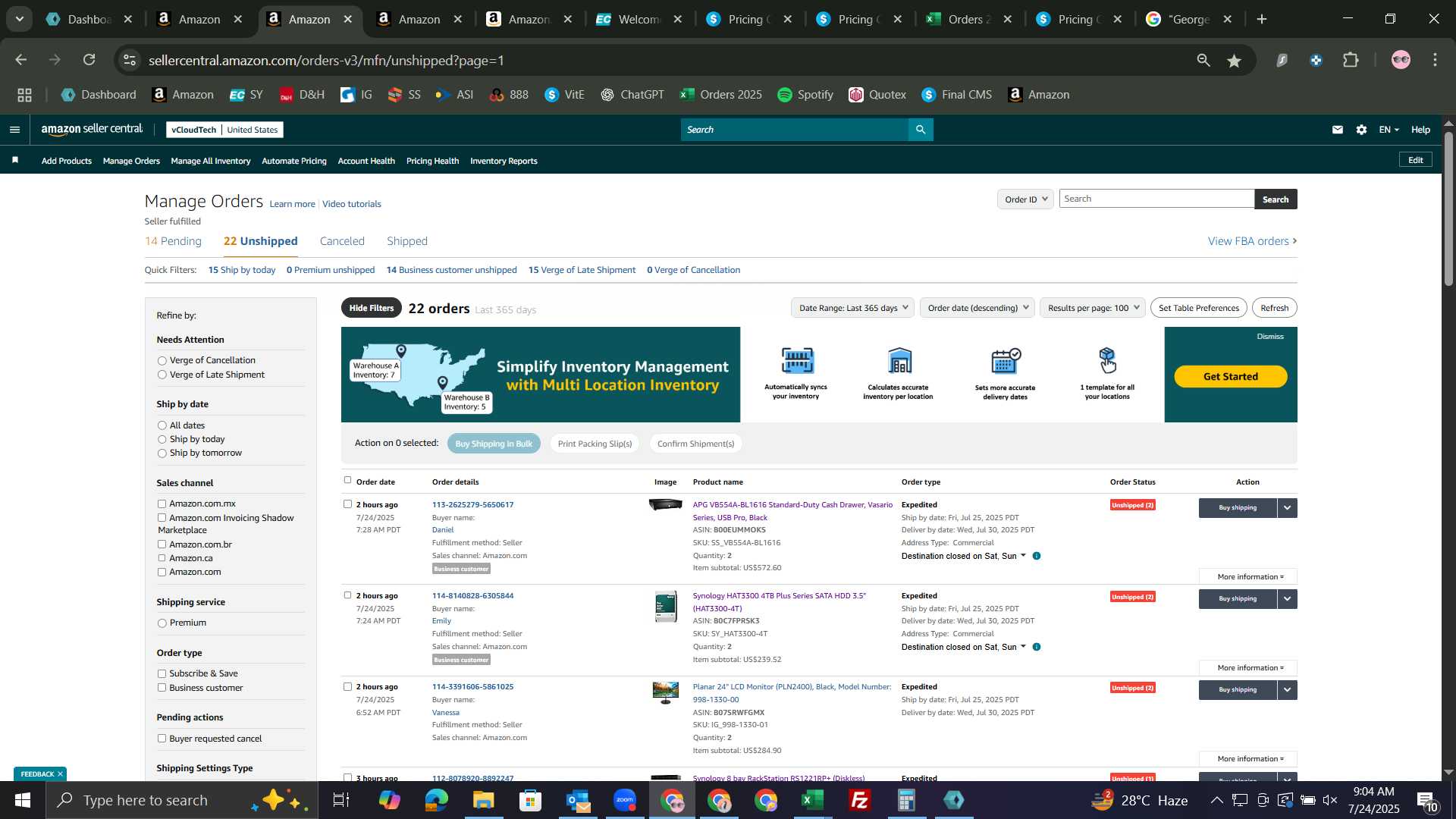The width and height of the screenshot is (1456, 819).
Task: Select Ship by today radio option
Action: coord(162,440)
